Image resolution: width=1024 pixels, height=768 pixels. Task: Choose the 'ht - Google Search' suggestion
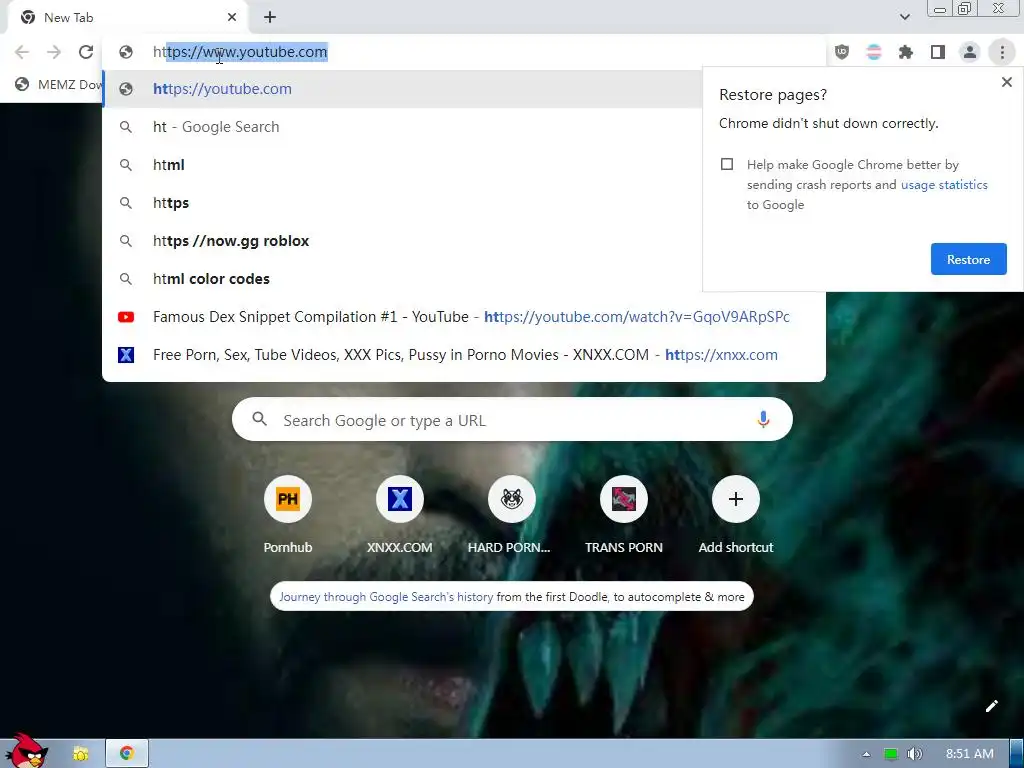click(x=402, y=127)
